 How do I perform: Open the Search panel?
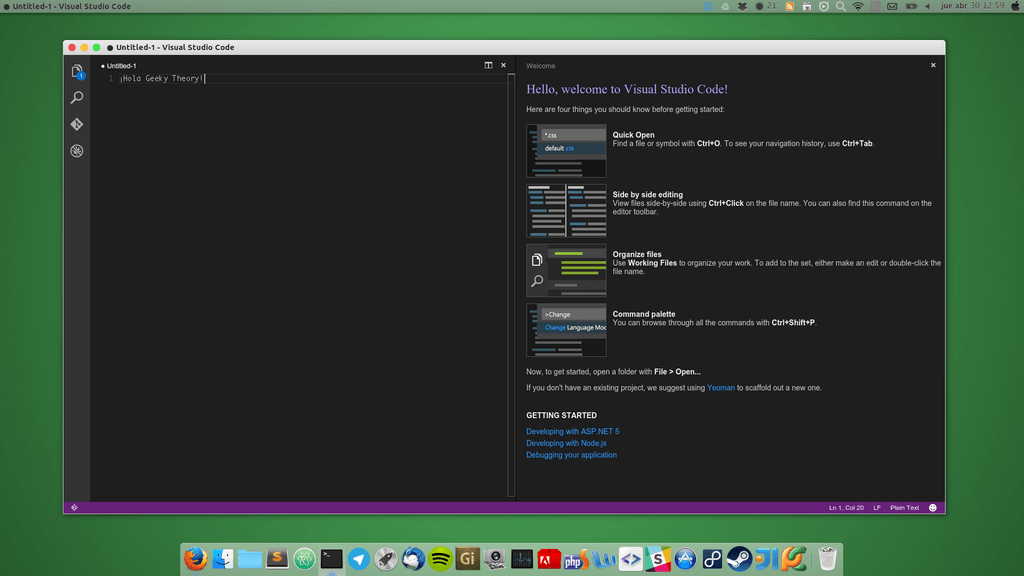76,98
